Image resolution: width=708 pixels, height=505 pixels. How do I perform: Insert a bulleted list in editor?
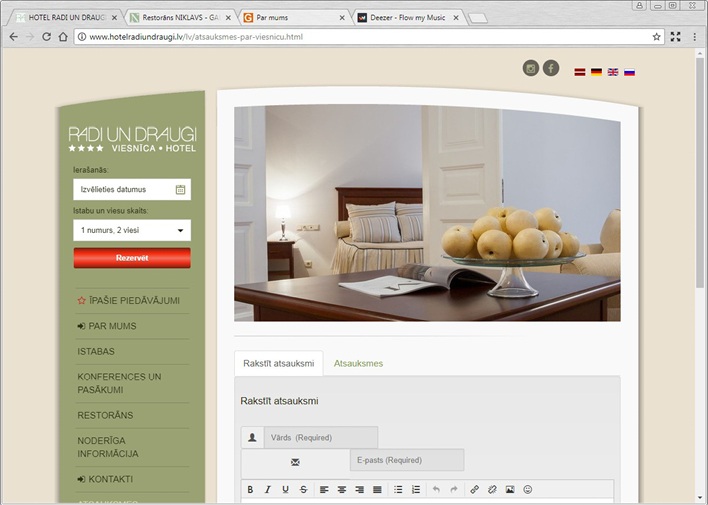pyautogui.click(x=398, y=489)
